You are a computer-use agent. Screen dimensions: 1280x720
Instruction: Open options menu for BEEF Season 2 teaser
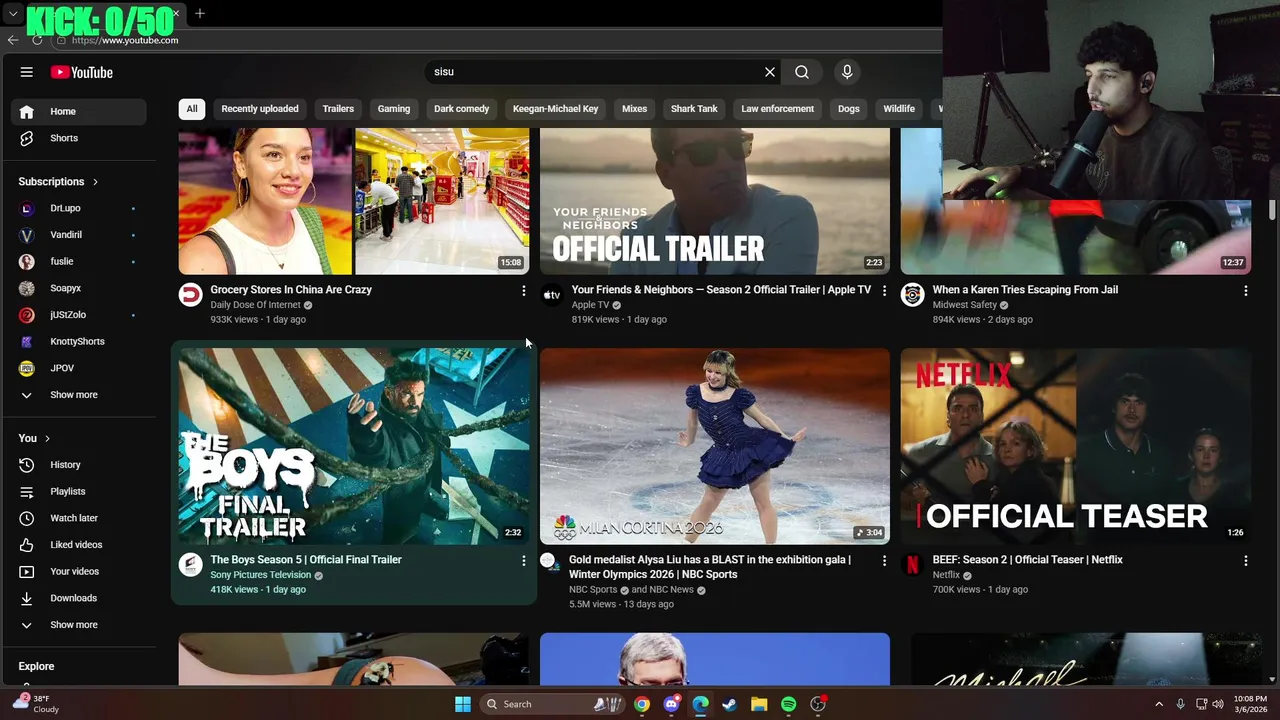point(1245,561)
